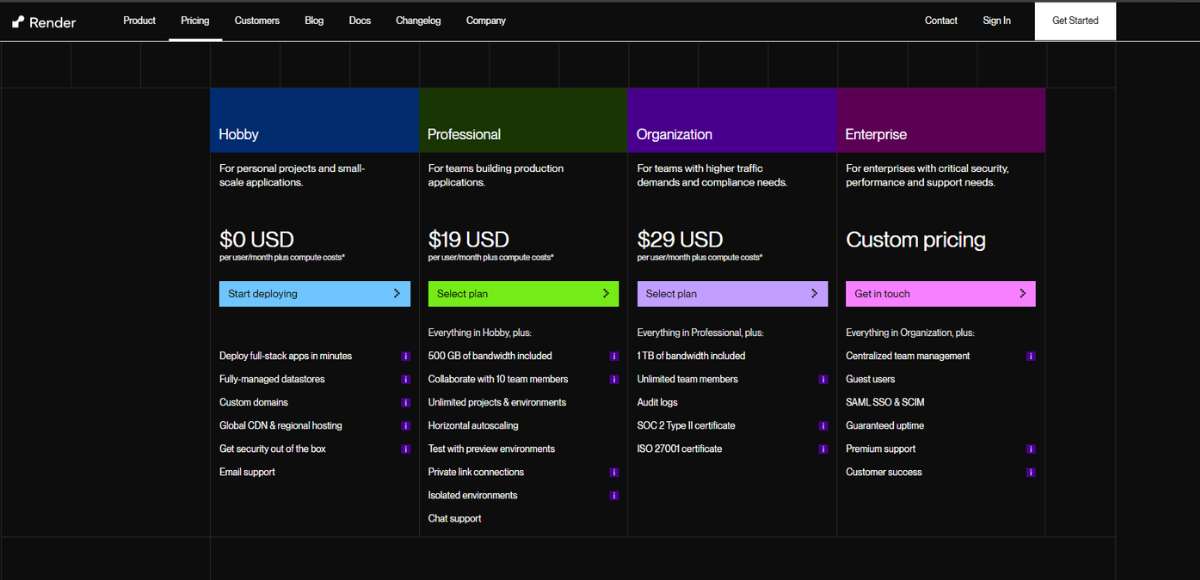The image size is (1200, 580).
Task: Select plan for the Professional tier
Action: tap(523, 294)
